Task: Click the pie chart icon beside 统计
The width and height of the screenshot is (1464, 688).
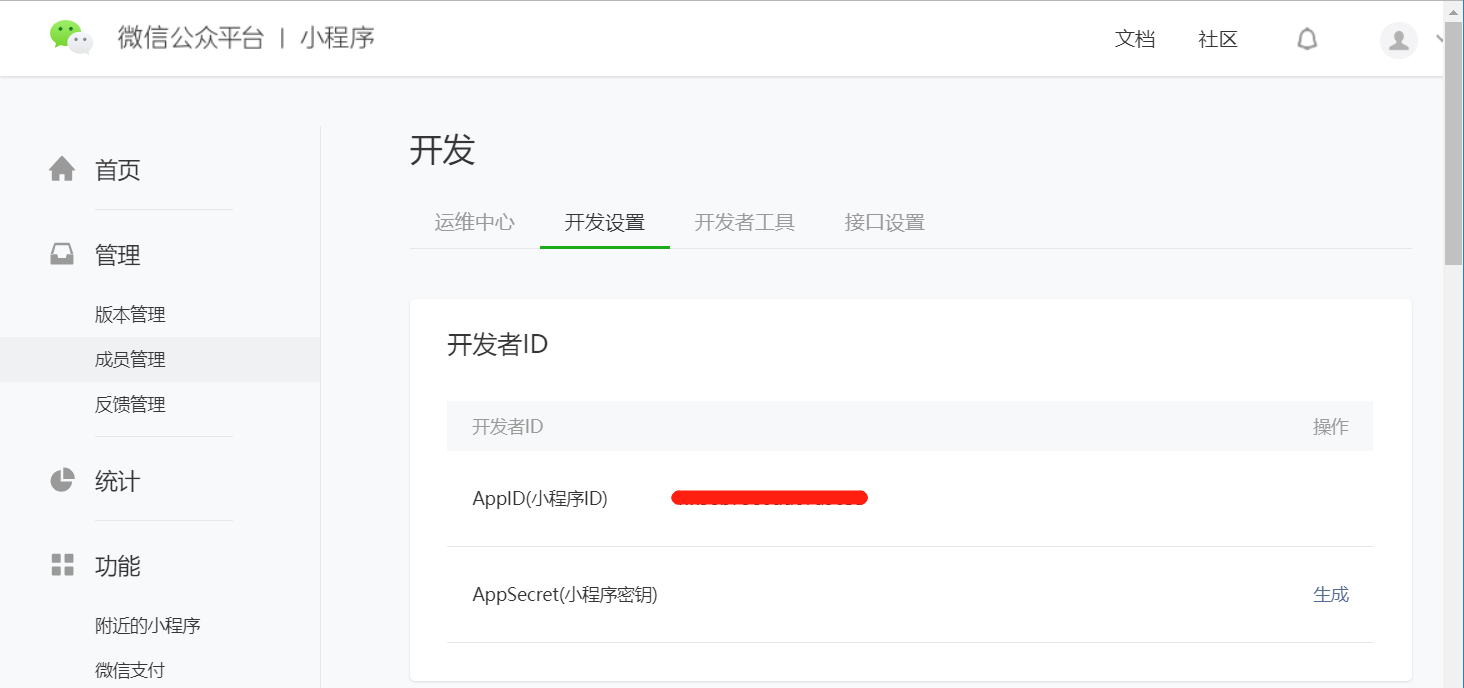Action: pos(62,480)
